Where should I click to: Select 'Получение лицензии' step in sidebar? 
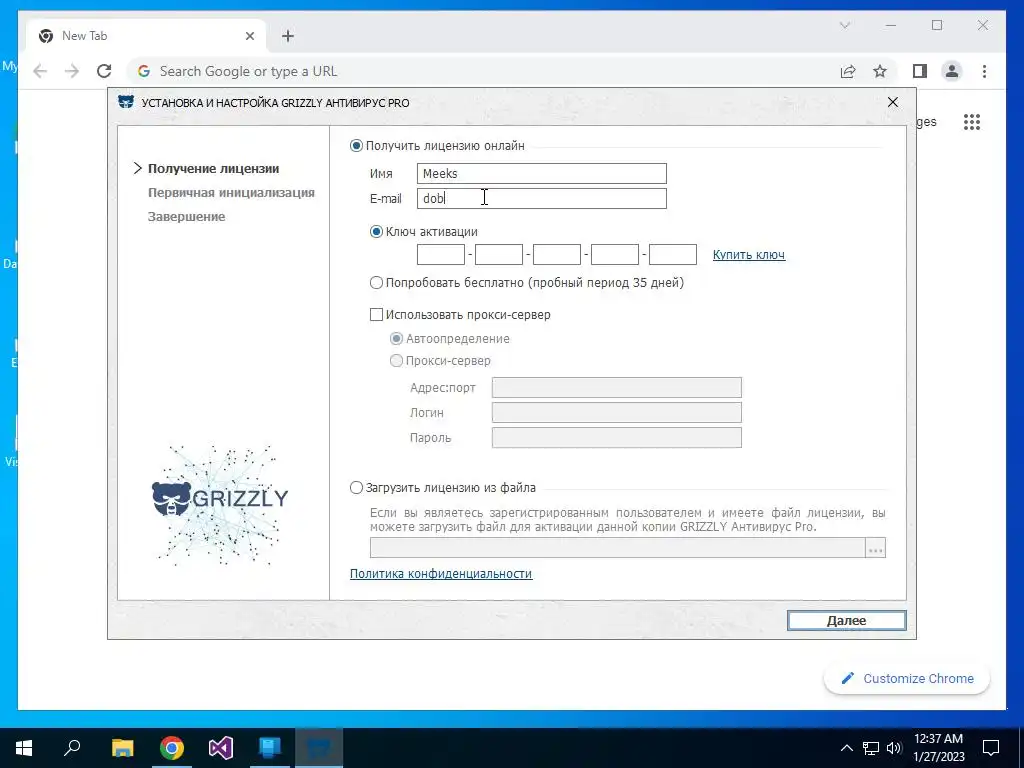click(x=214, y=168)
